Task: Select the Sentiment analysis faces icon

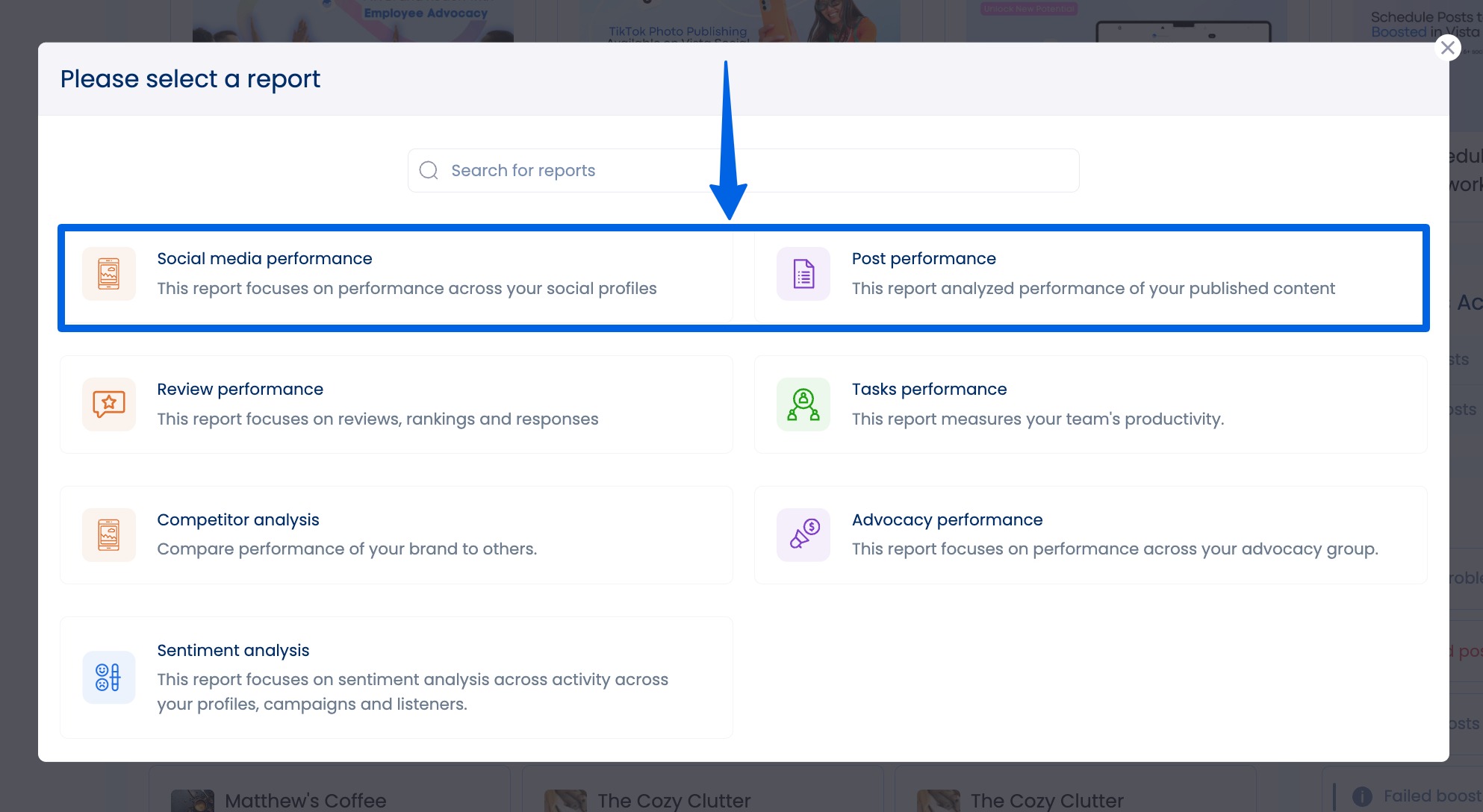Action: pos(108,677)
